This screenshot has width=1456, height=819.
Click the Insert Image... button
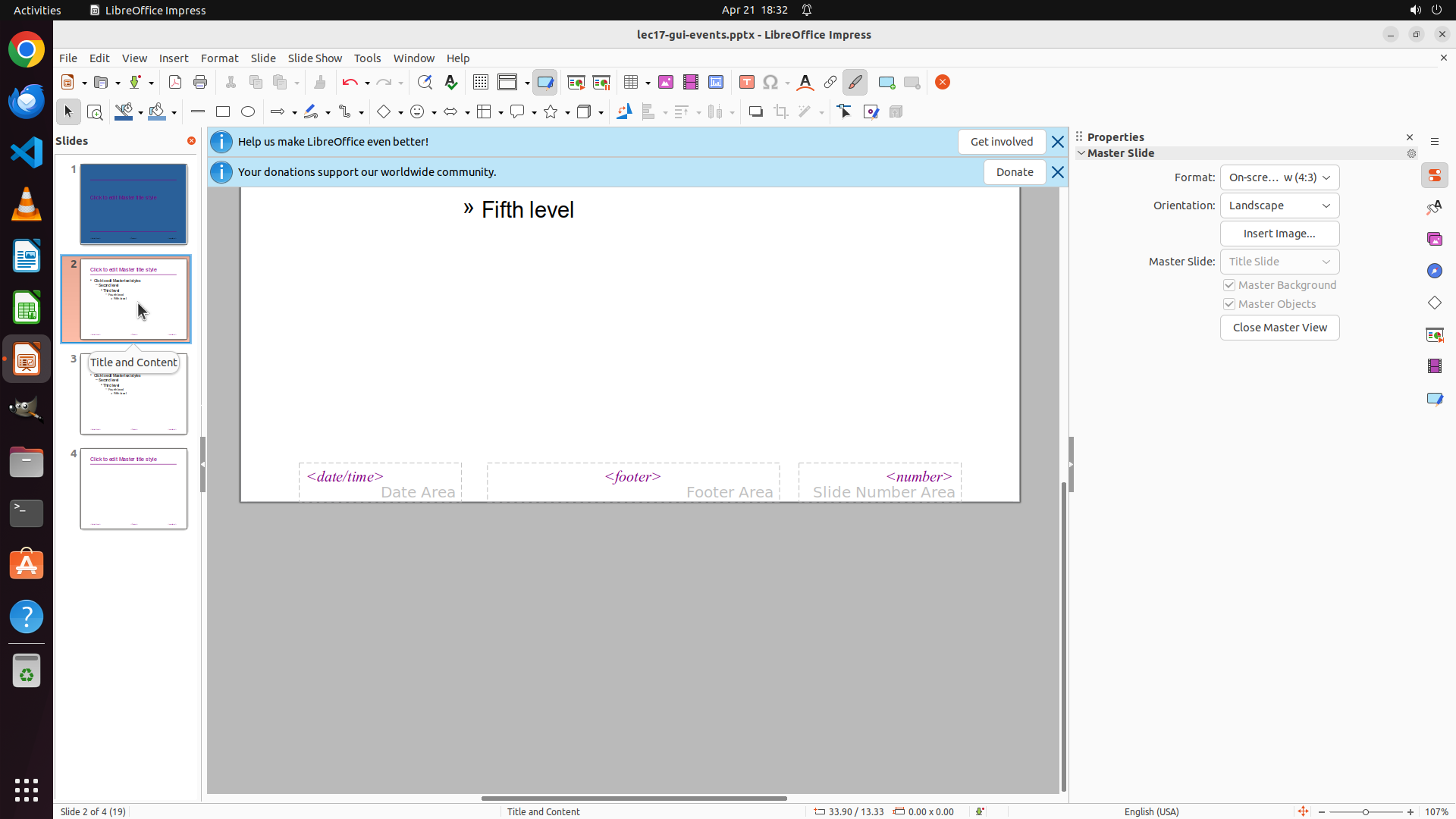(x=1279, y=234)
